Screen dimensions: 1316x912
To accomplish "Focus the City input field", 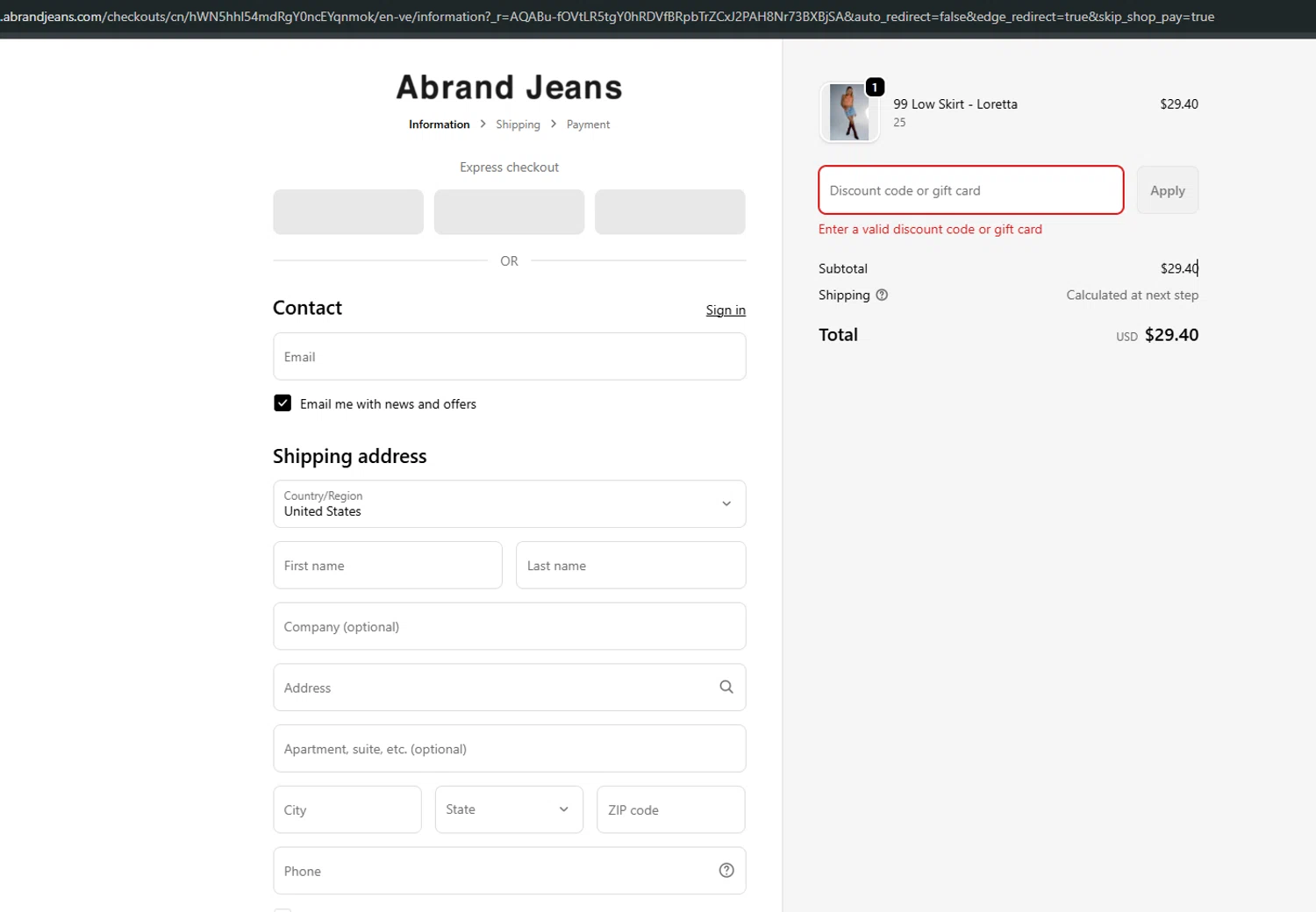I will (x=347, y=809).
